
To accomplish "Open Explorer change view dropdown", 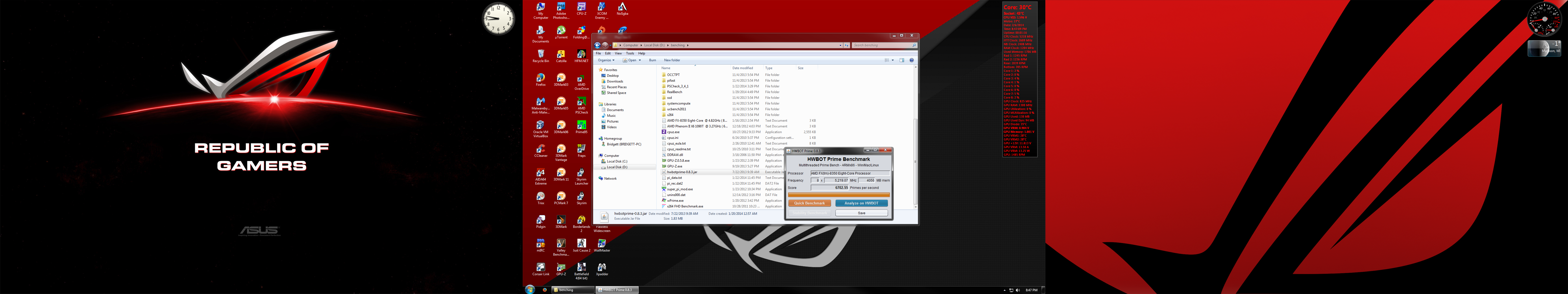I will point(892,60).
